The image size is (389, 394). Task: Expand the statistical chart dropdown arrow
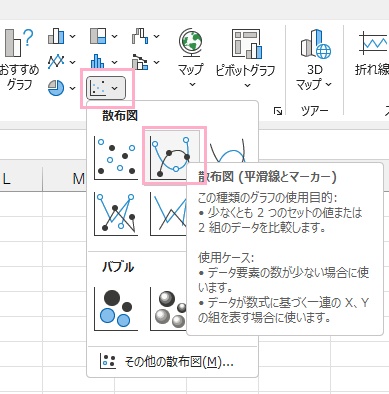[114, 62]
